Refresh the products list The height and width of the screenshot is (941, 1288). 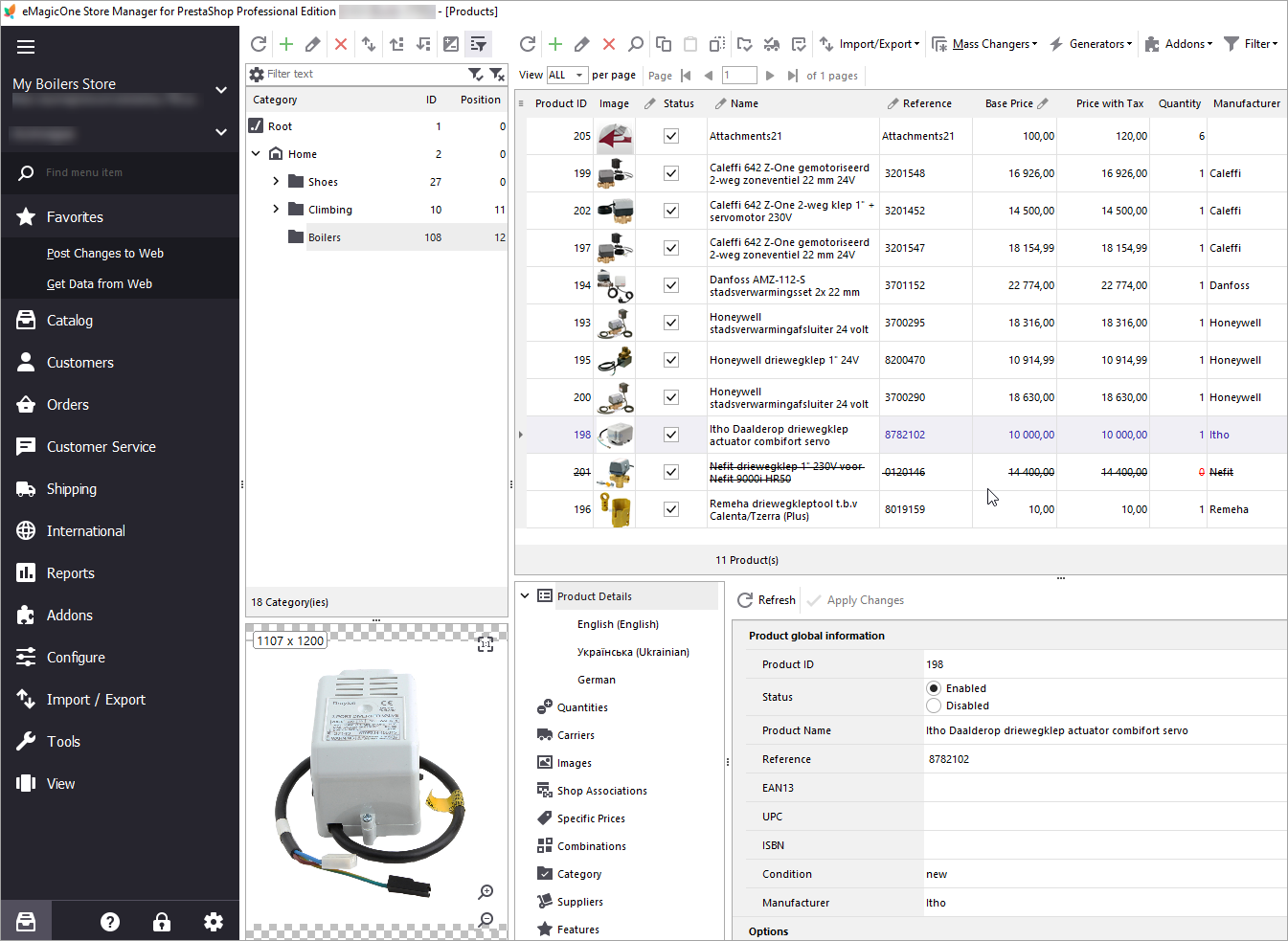[x=528, y=44]
